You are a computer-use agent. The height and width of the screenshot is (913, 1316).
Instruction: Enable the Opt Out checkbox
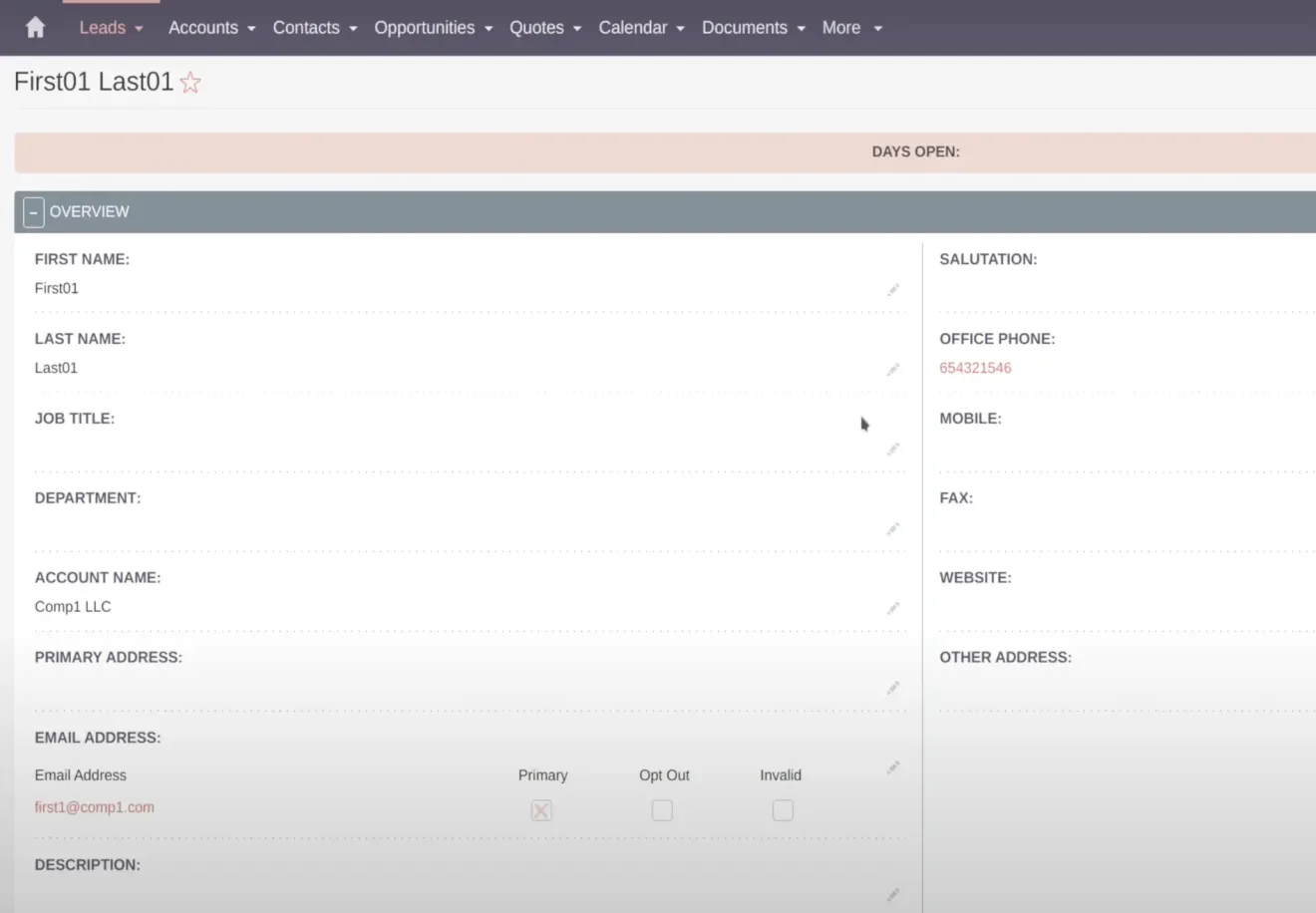pos(661,810)
